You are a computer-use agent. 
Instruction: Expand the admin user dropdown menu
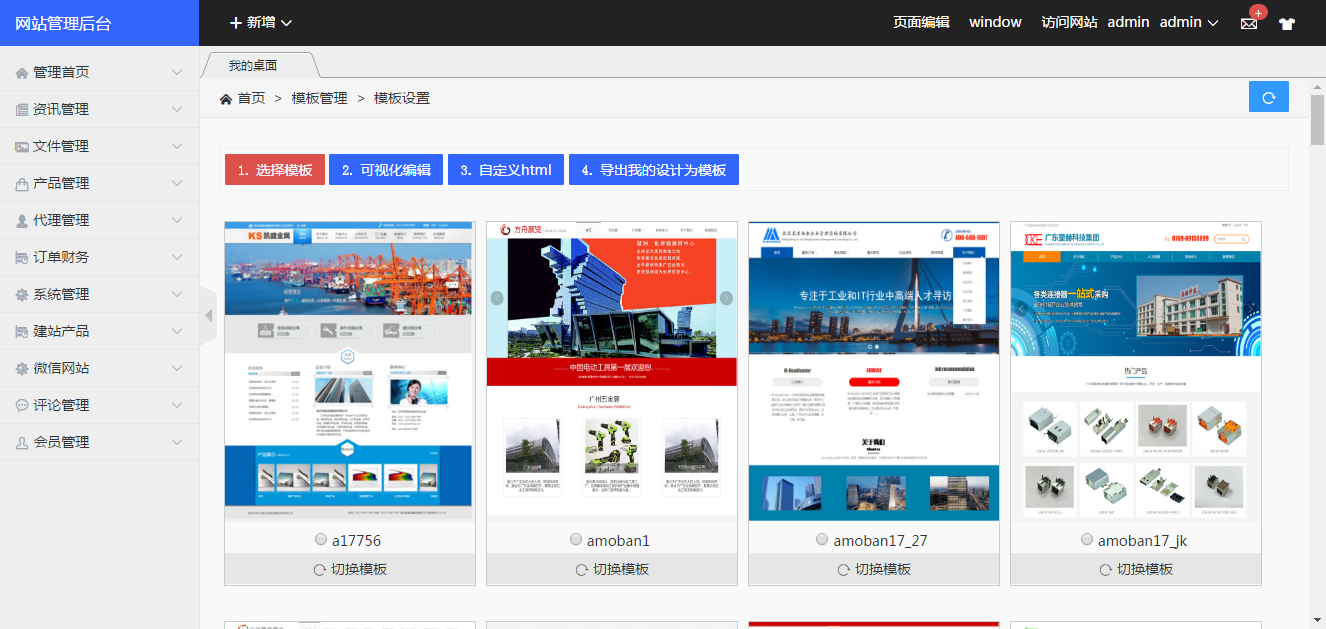coord(1189,22)
